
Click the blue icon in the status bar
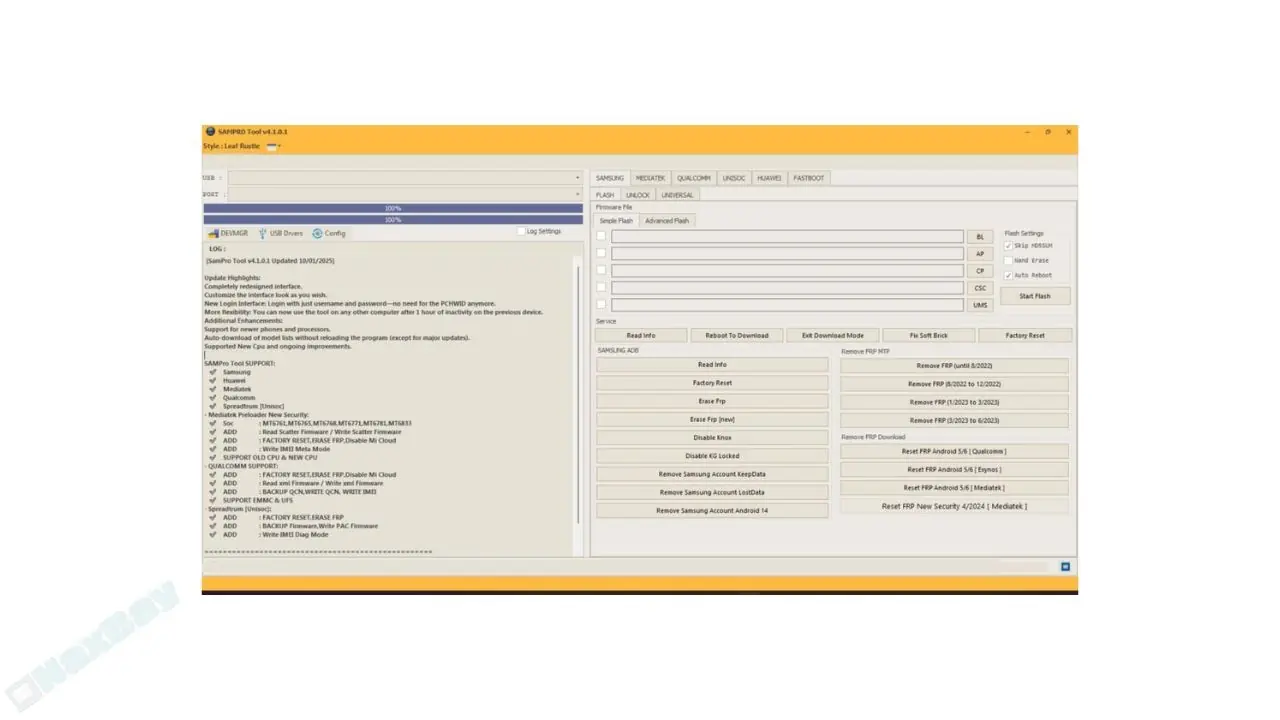click(x=1065, y=566)
